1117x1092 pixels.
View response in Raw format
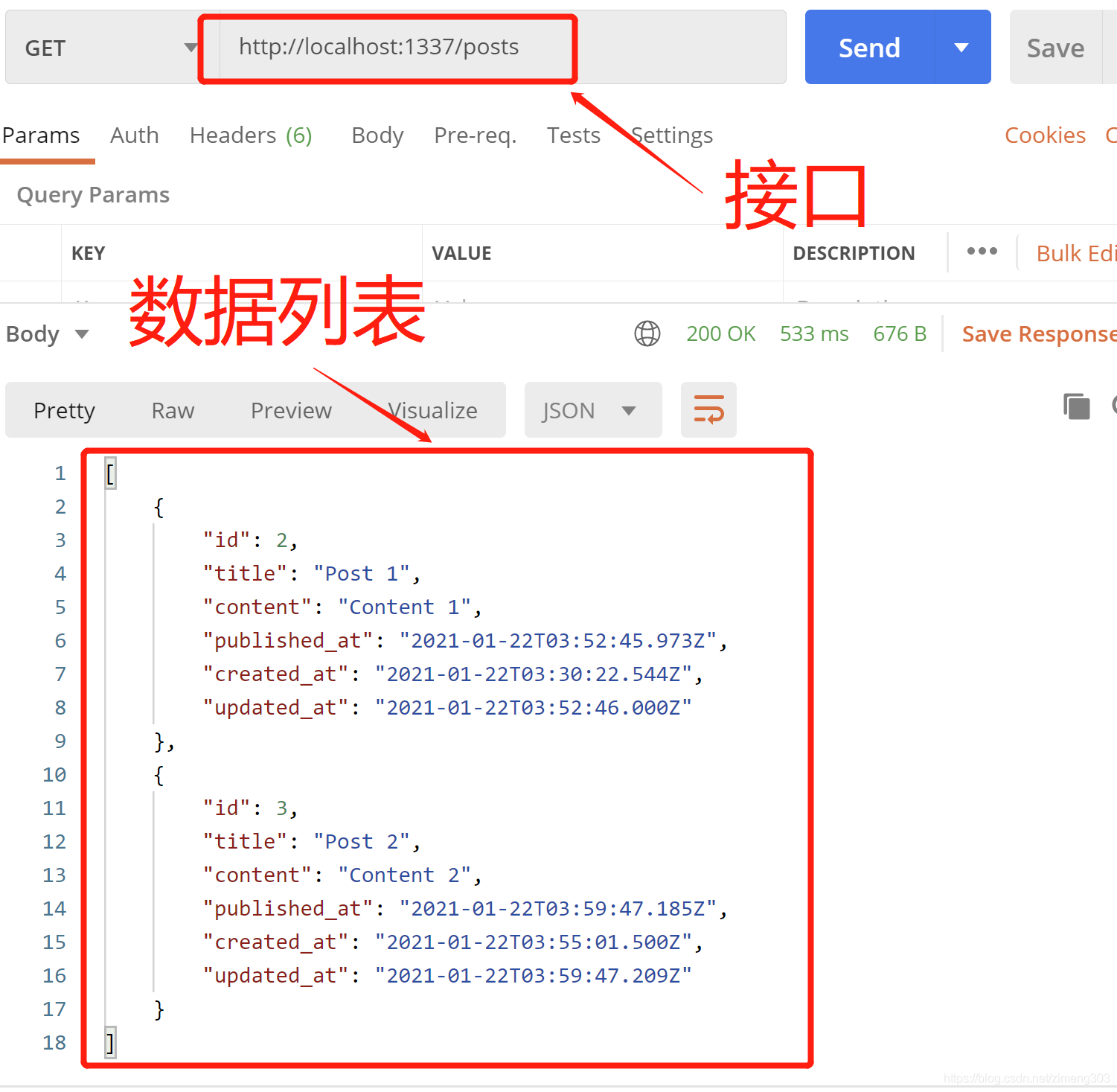[x=172, y=409]
